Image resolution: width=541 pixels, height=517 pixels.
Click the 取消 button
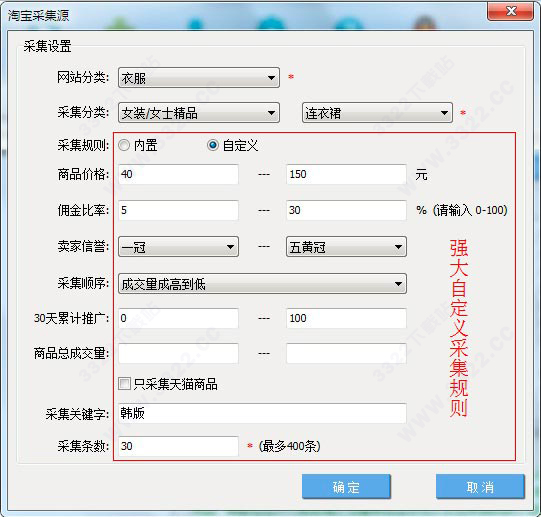click(x=480, y=486)
